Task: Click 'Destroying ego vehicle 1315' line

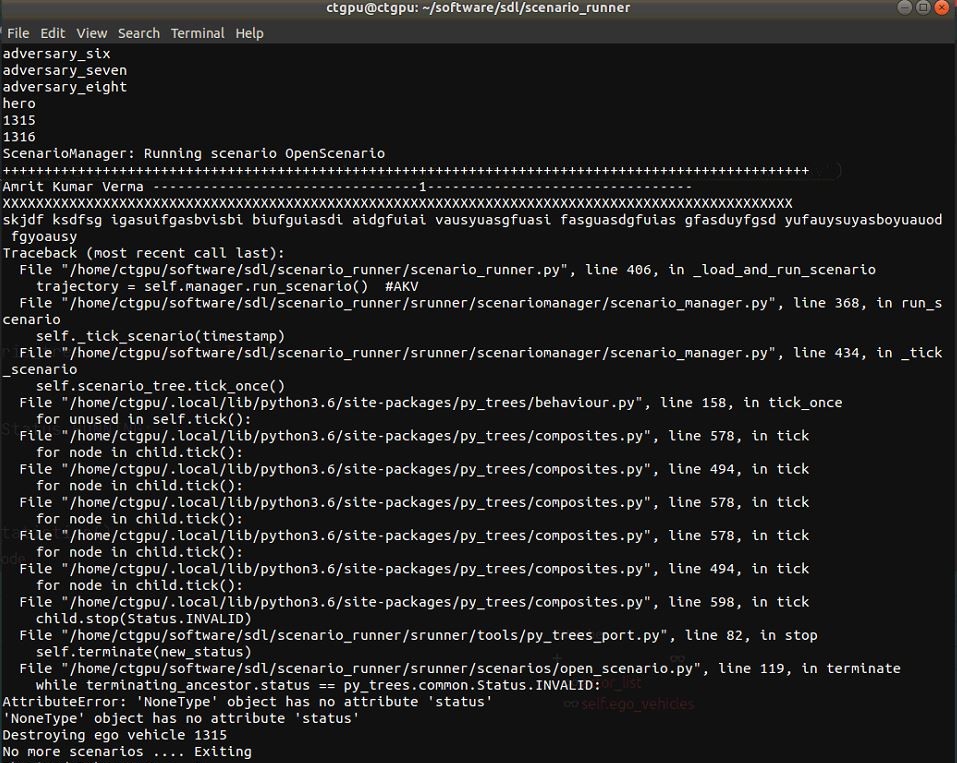Action: point(114,735)
